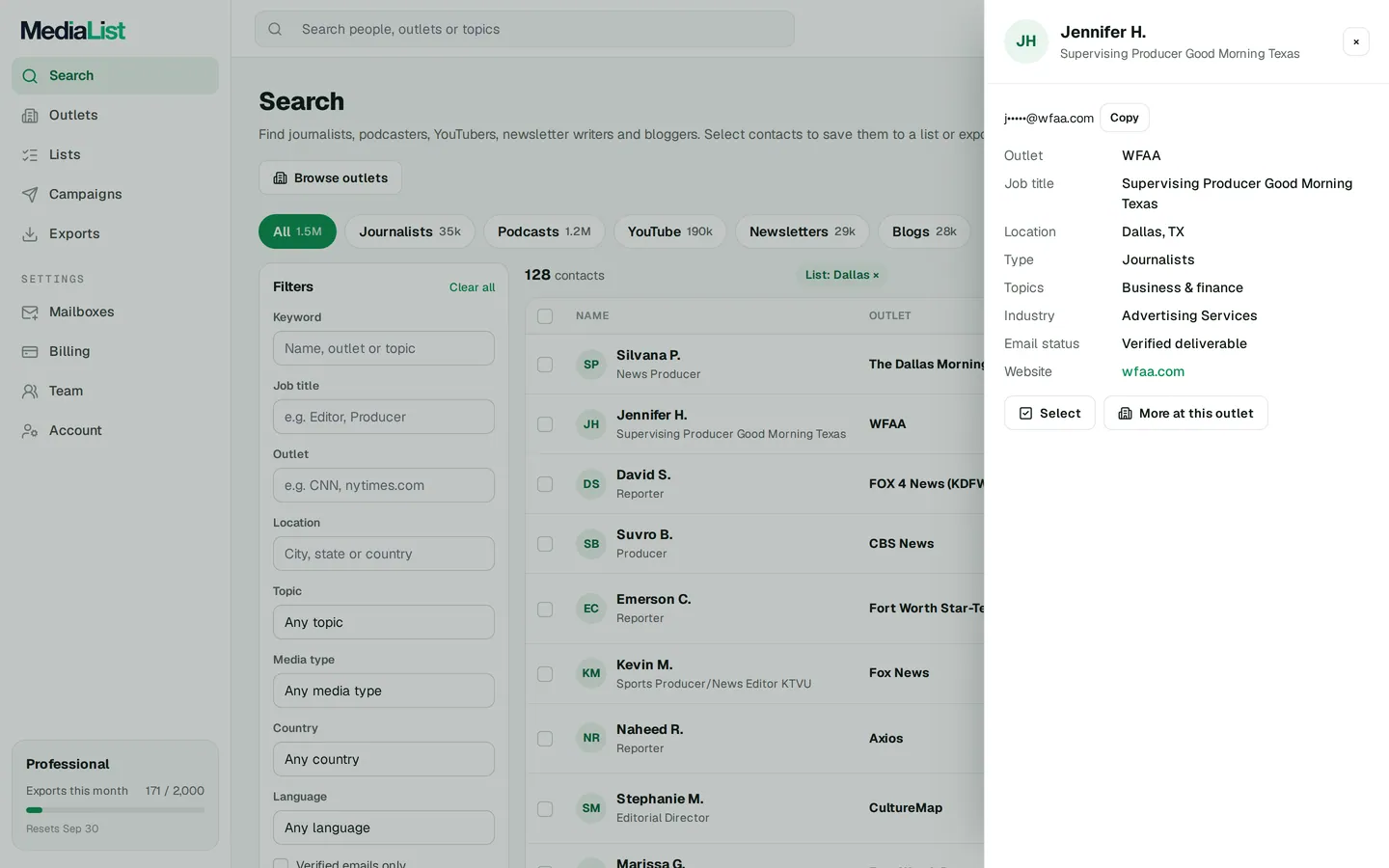Click the Keyword input field
This screenshot has height=868, width=1389.
pos(384,348)
